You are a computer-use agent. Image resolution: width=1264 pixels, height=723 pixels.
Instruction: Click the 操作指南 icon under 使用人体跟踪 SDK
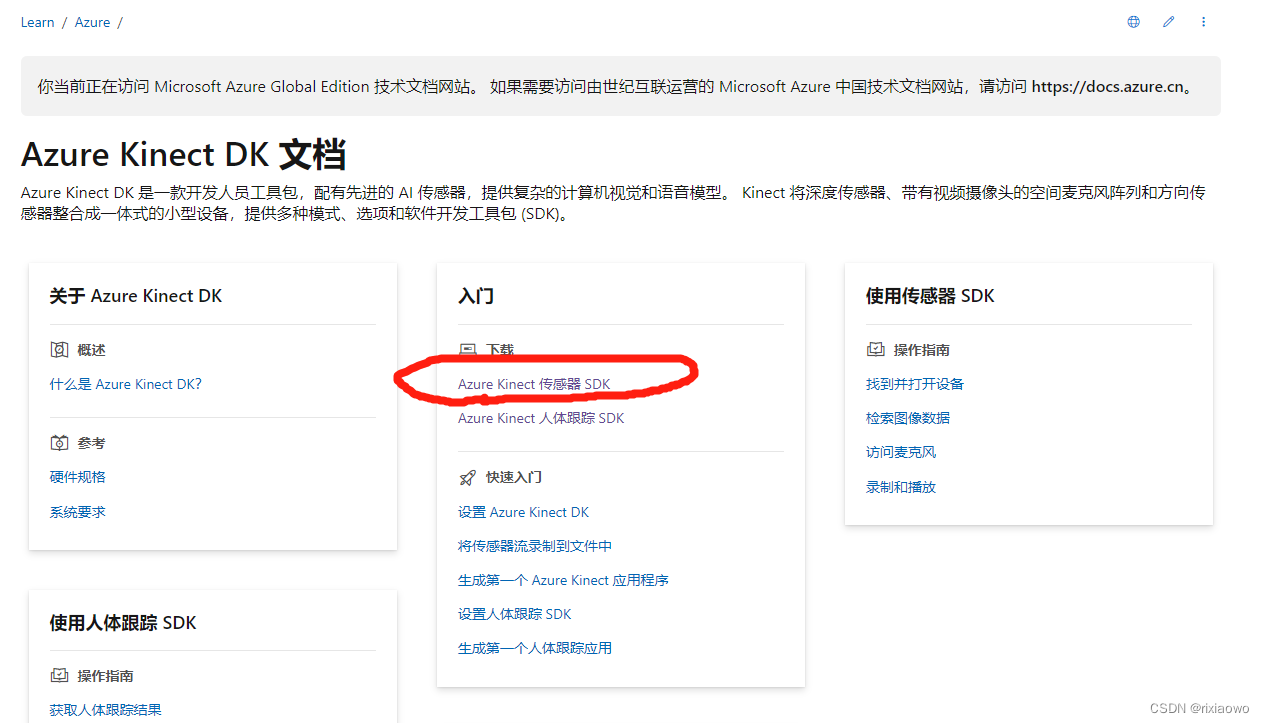tap(59, 676)
